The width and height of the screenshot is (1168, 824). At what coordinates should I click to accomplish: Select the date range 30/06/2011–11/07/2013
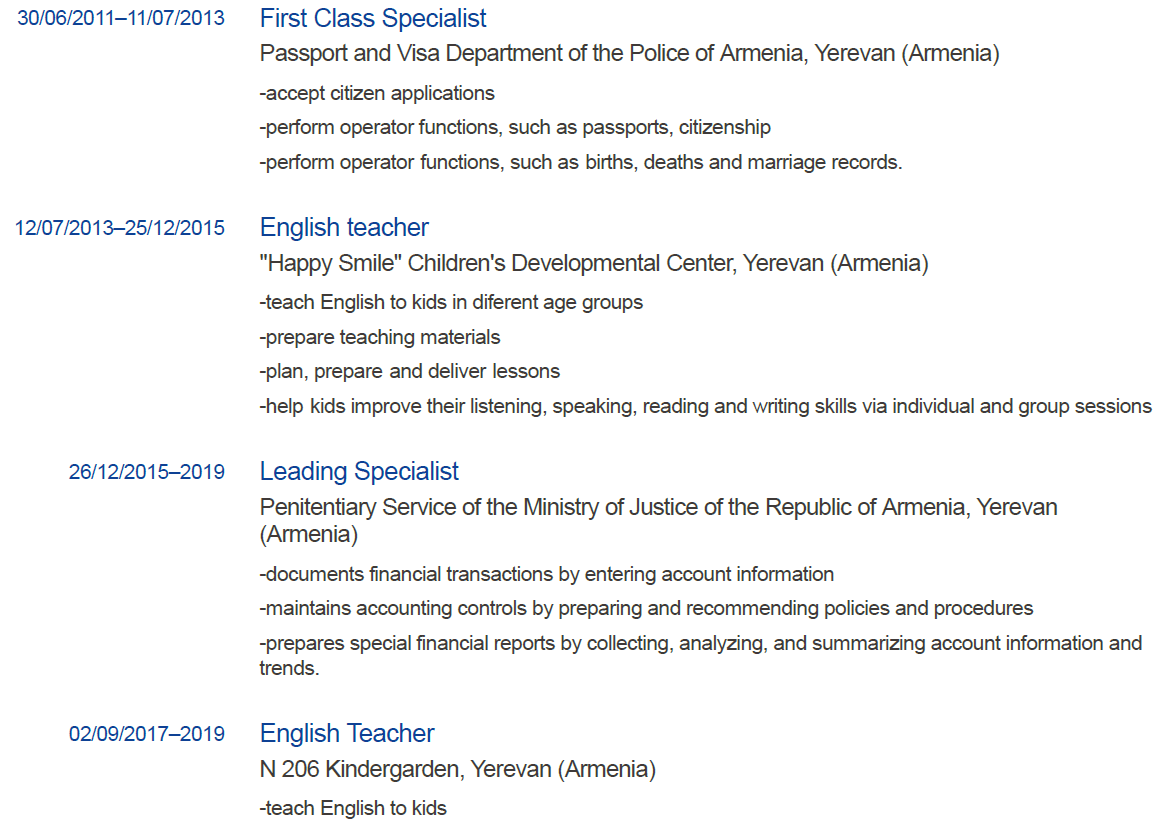pos(121,19)
